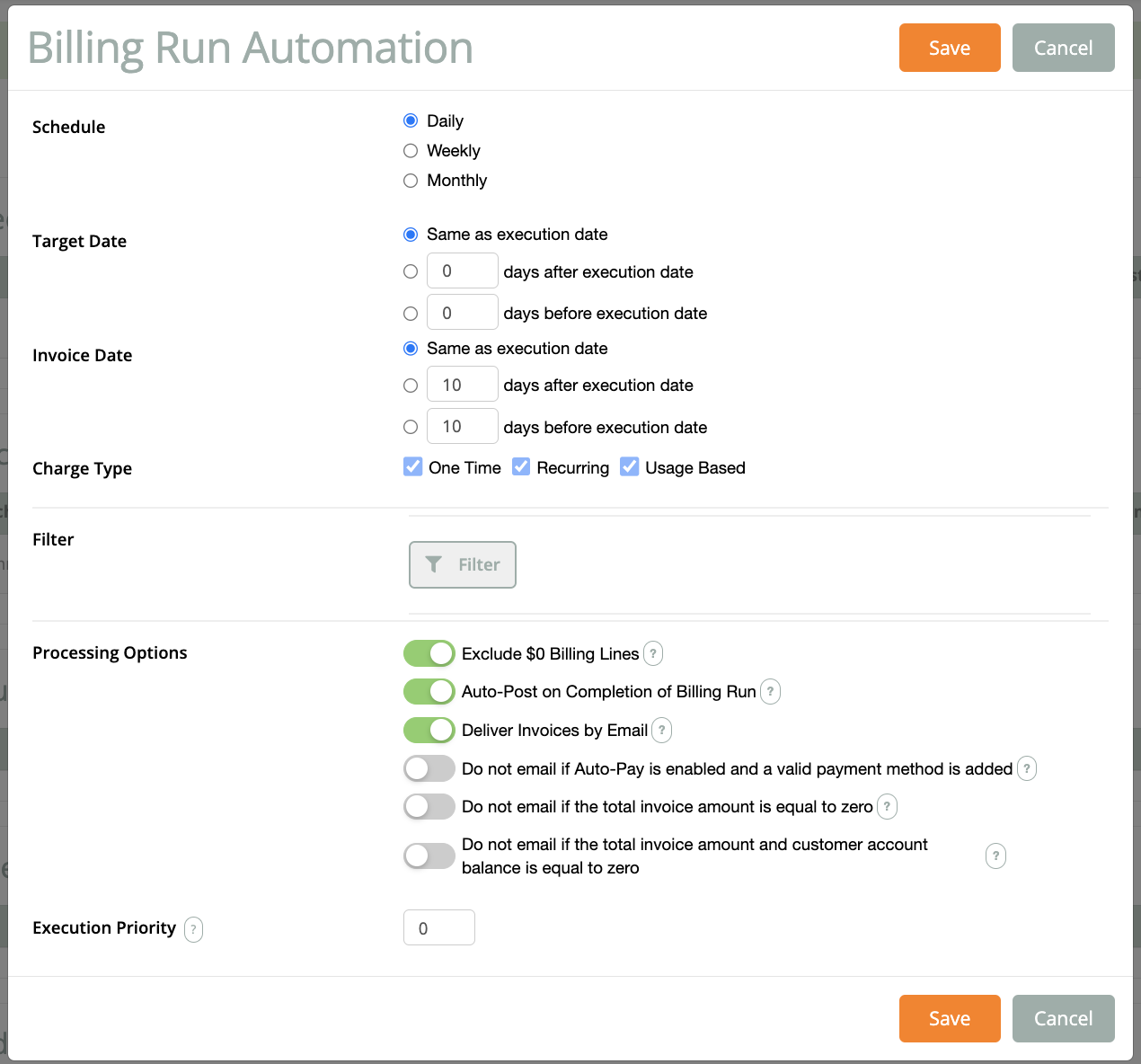Screen dimensions: 1141x1064
Task: Select the Daily schedule radio button
Action: pos(411,120)
